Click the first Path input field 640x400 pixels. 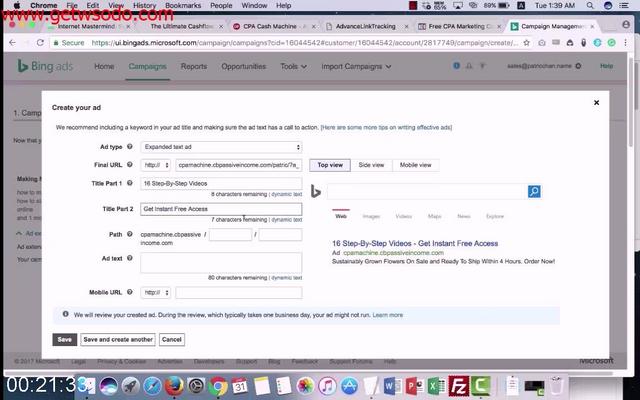tap(230, 234)
